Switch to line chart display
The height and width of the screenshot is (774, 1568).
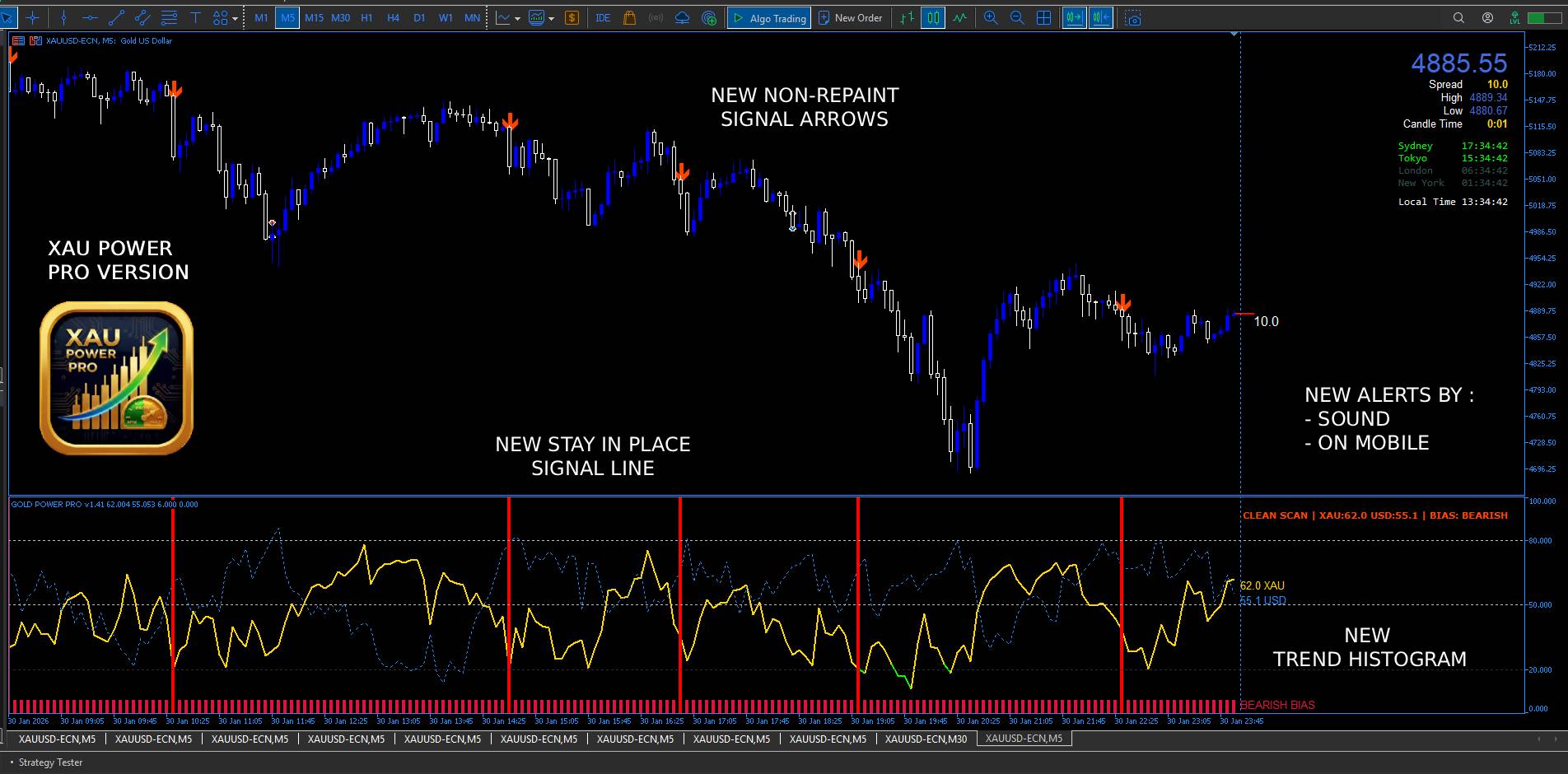click(x=959, y=17)
